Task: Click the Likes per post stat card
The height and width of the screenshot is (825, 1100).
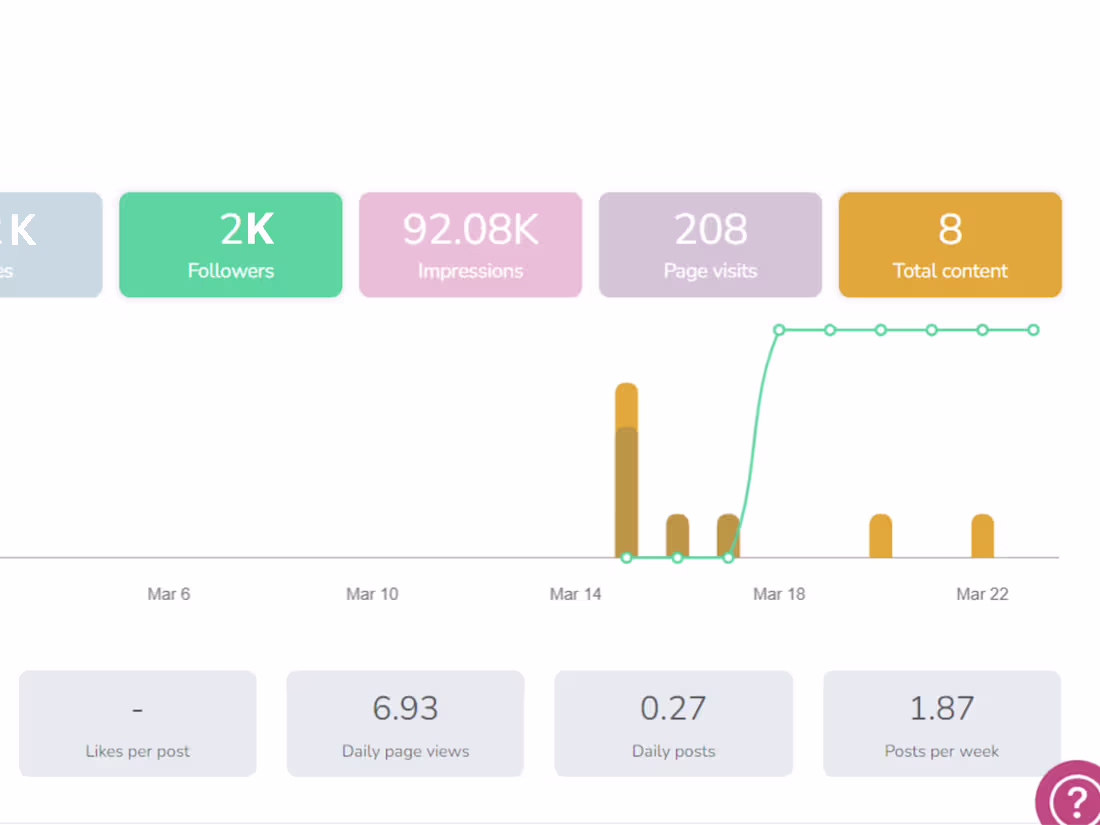Action: [138, 723]
